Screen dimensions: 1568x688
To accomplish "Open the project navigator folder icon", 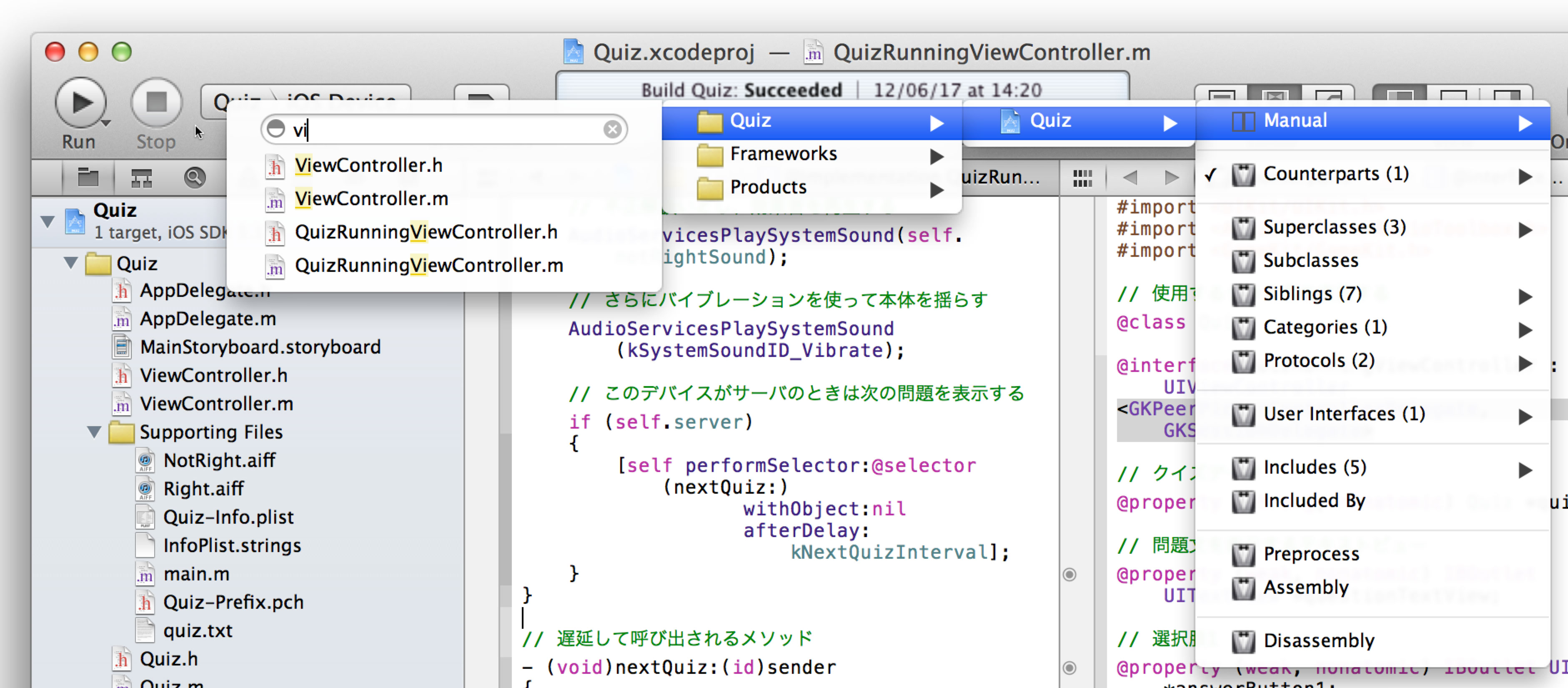I will pyautogui.click(x=88, y=178).
